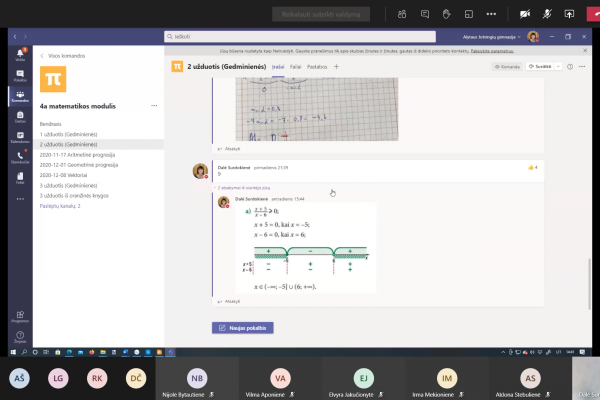This screenshot has width=600, height=400.
Task: Open the Susitikti dropdown arrow
Action: (558, 67)
